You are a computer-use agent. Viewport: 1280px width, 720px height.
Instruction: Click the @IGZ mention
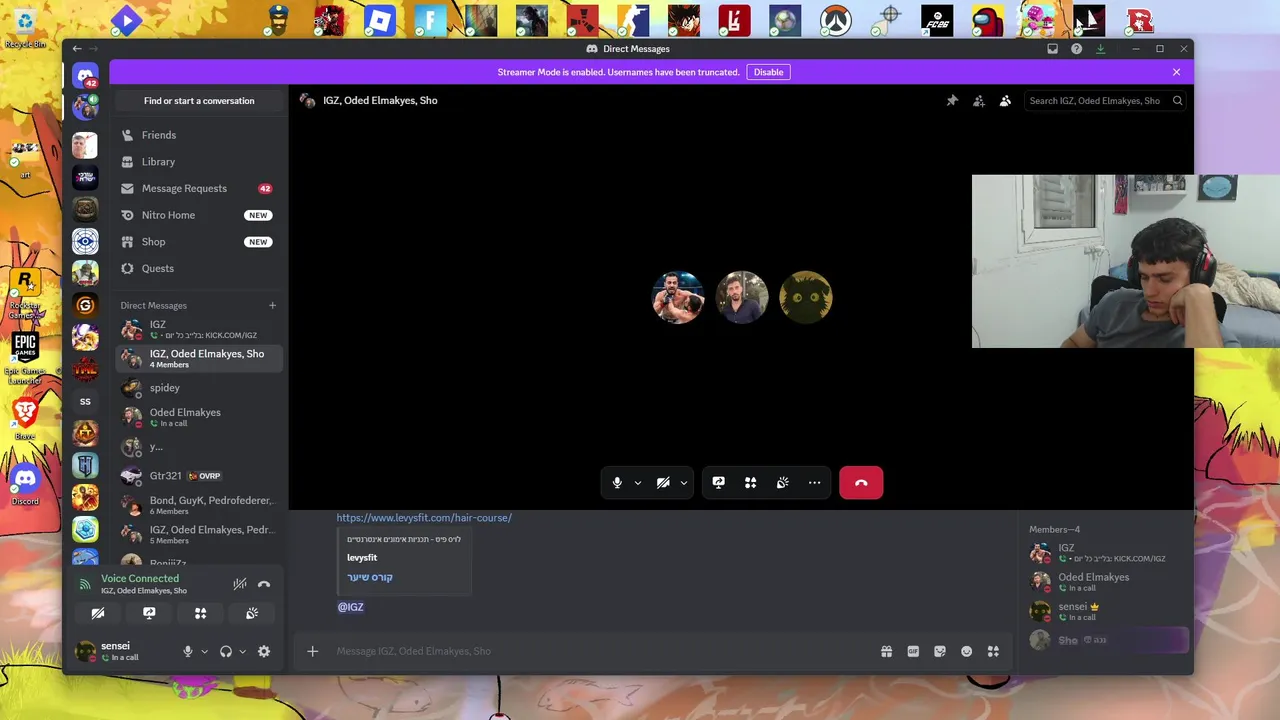tap(351, 607)
